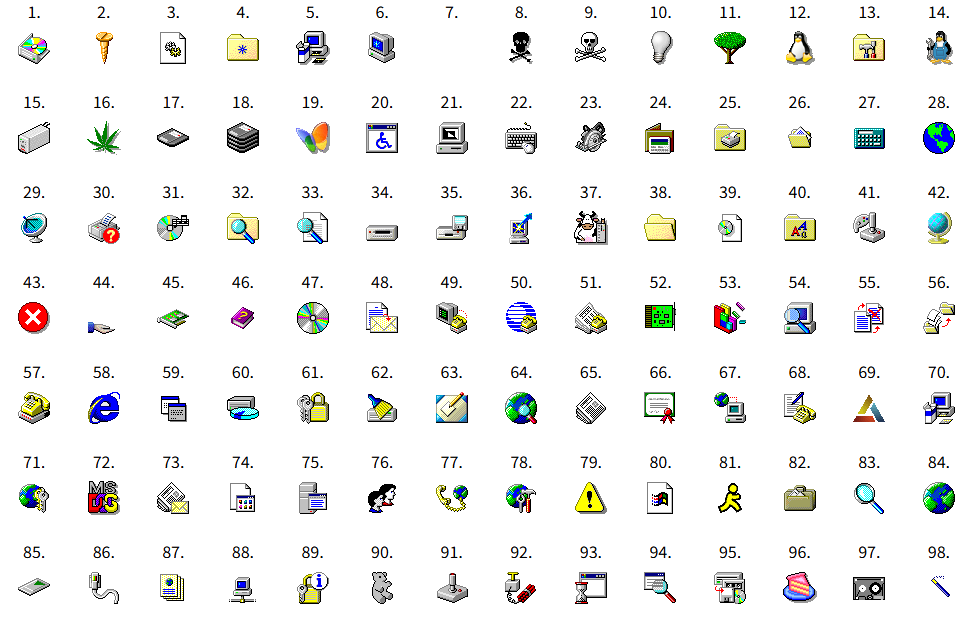Click the circular saw icon numbered 23
The height and width of the screenshot is (620, 969).
590,138
